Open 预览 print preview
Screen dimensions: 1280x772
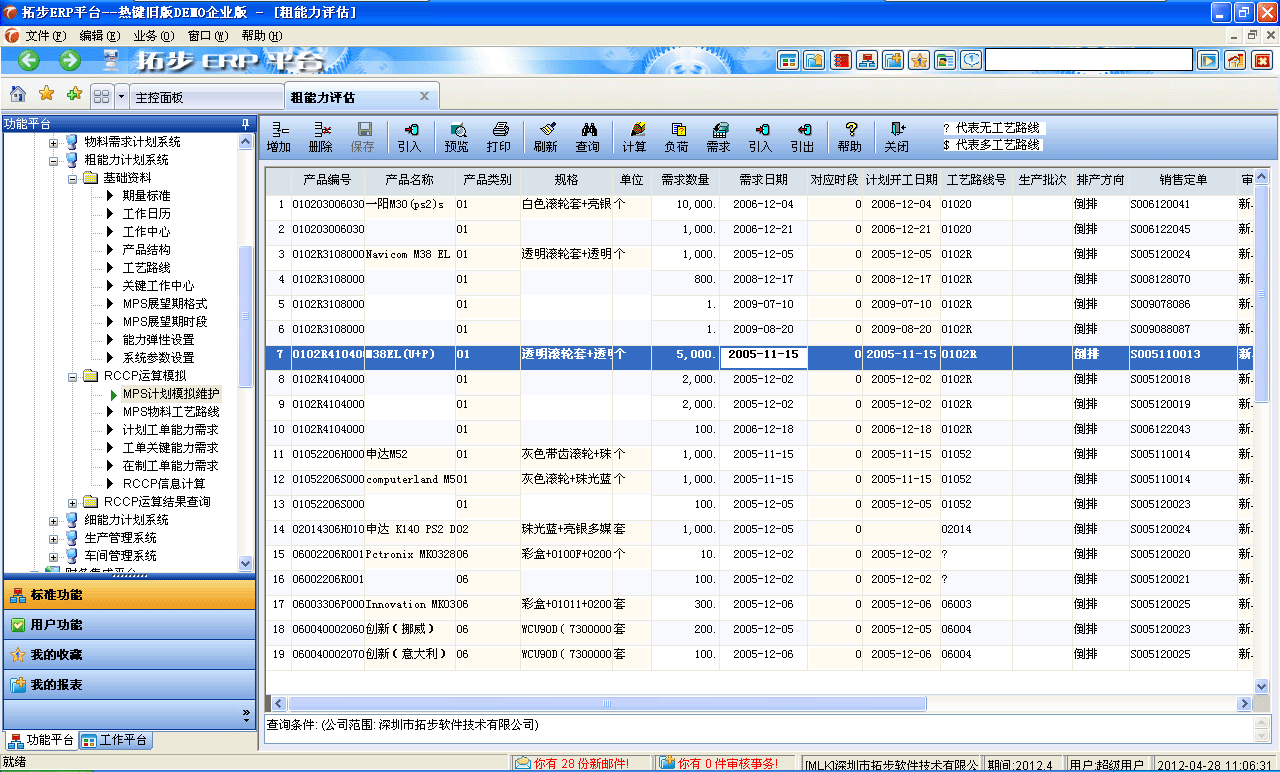(456, 137)
